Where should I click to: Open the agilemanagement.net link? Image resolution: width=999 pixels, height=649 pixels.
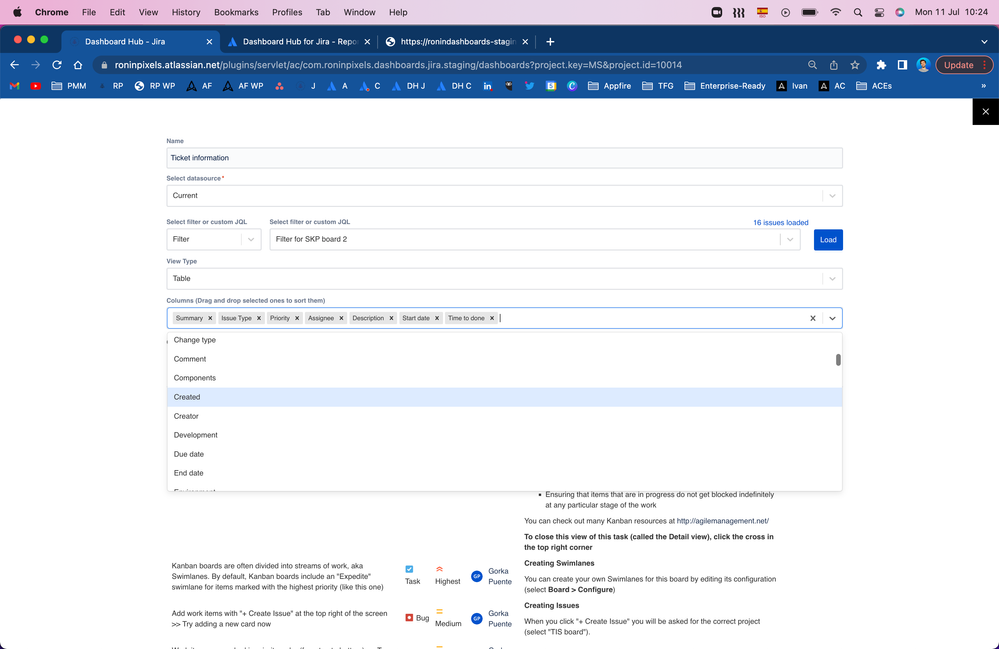pos(722,520)
